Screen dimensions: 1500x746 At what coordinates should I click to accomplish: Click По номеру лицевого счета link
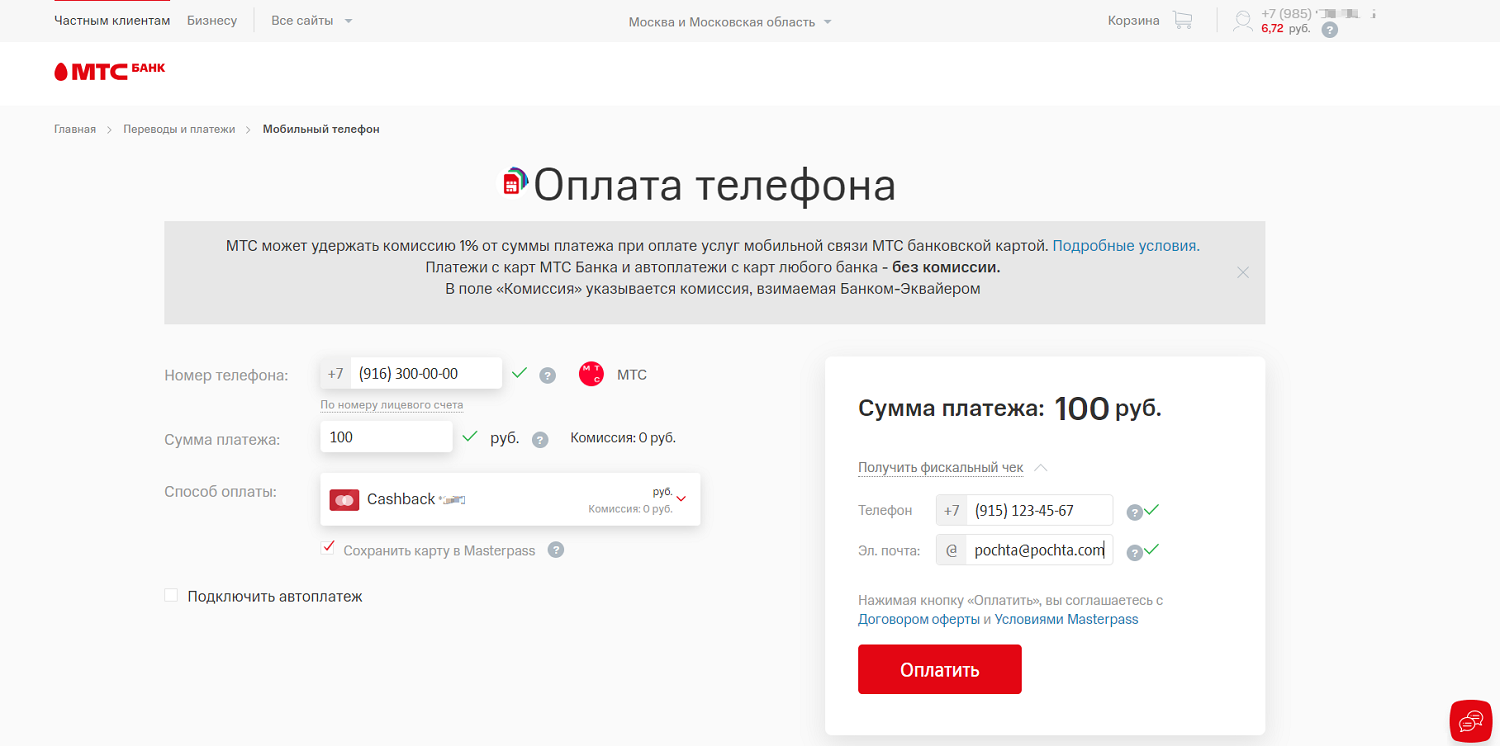(392, 405)
